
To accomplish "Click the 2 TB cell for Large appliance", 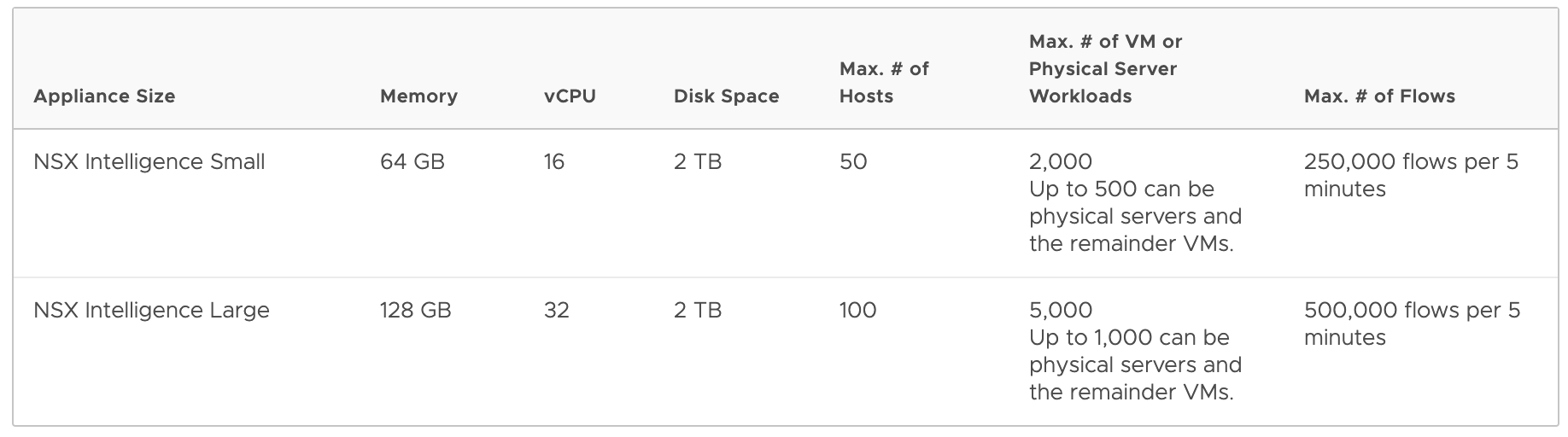I will [x=698, y=311].
